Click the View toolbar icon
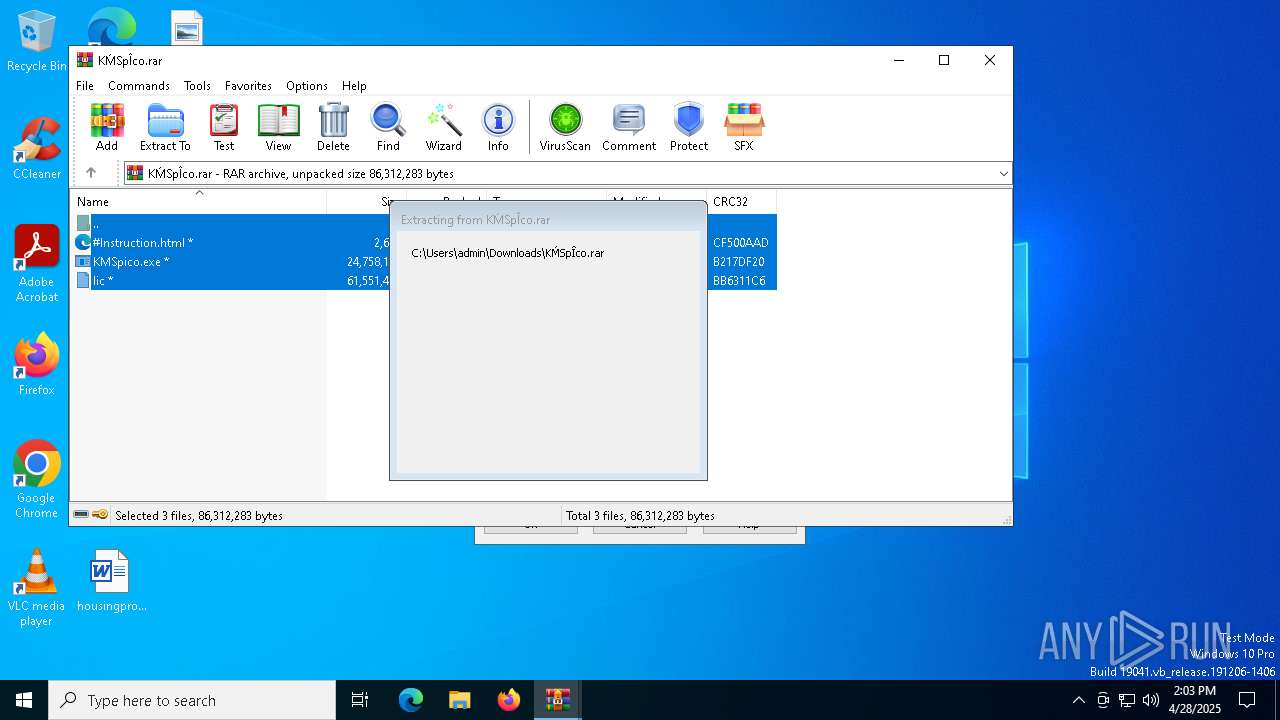The height and width of the screenshot is (720, 1280). pyautogui.click(x=278, y=127)
